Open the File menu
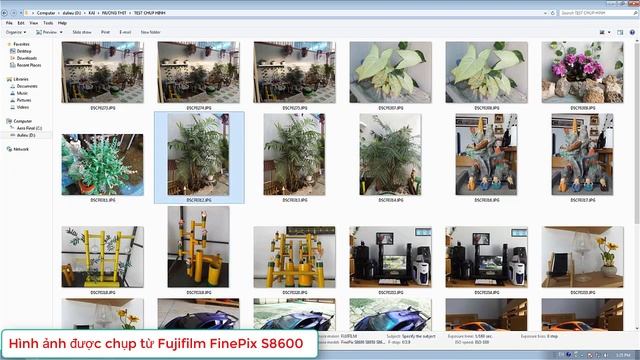Image resolution: width=640 pixels, height=360 pixels. (9, 23)
